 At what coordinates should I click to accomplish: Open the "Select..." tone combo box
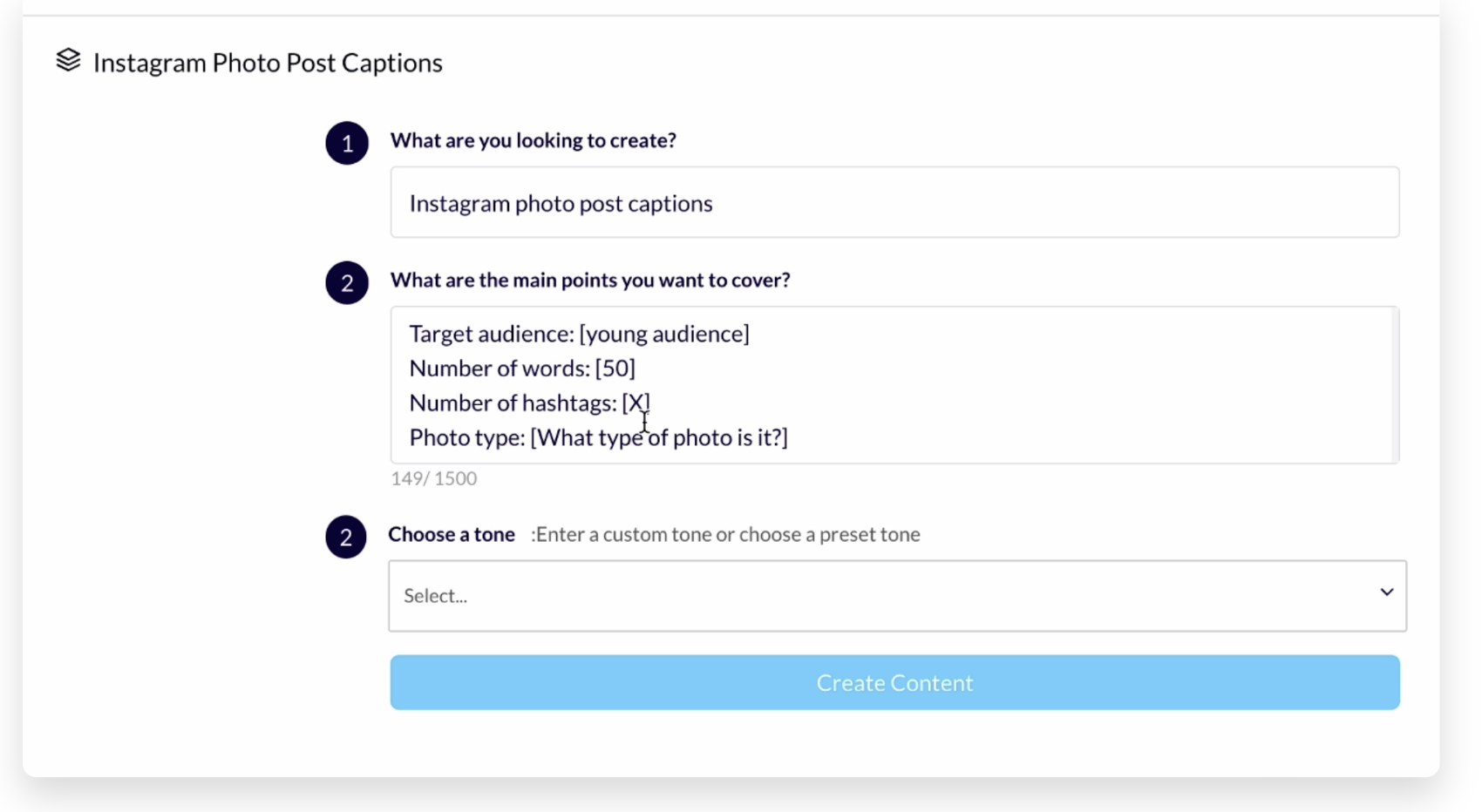click(872, 596)
